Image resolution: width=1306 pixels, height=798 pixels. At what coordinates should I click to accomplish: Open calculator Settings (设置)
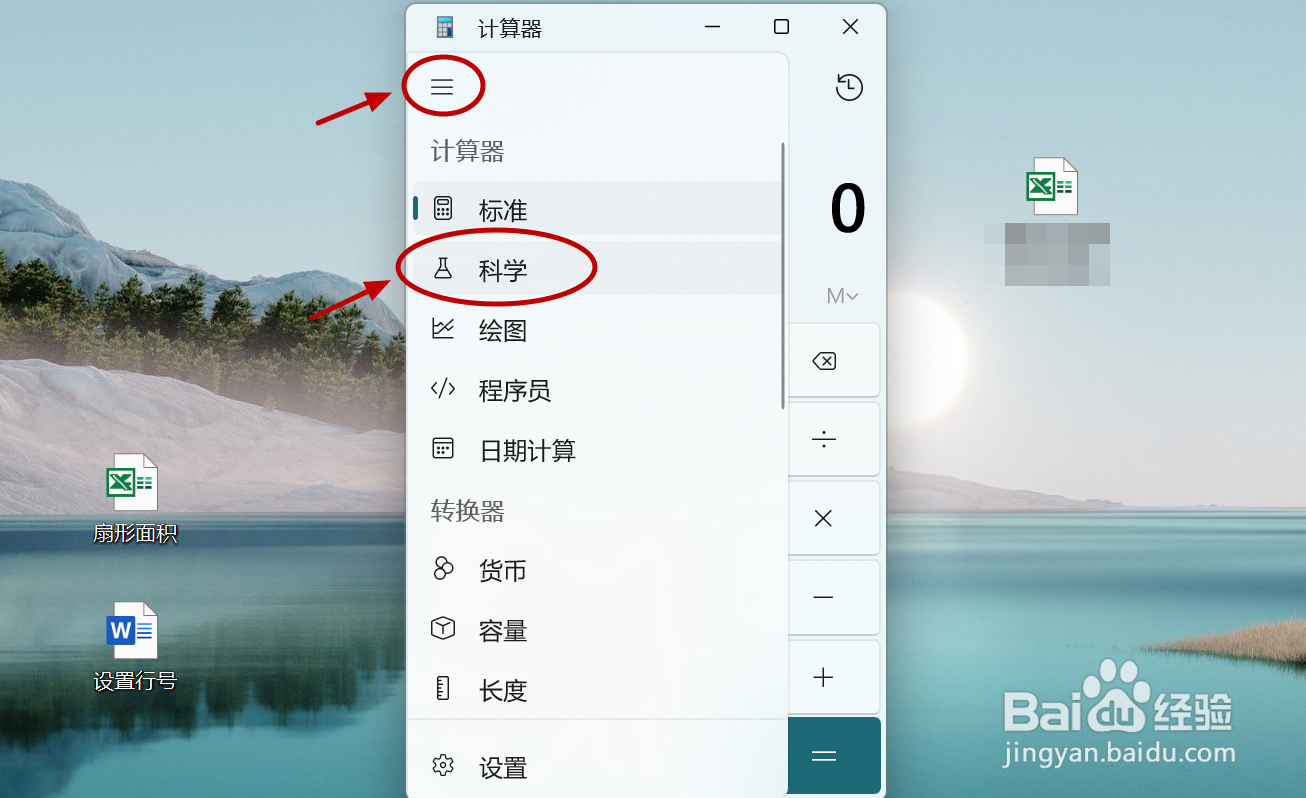[x=597, y=767]
